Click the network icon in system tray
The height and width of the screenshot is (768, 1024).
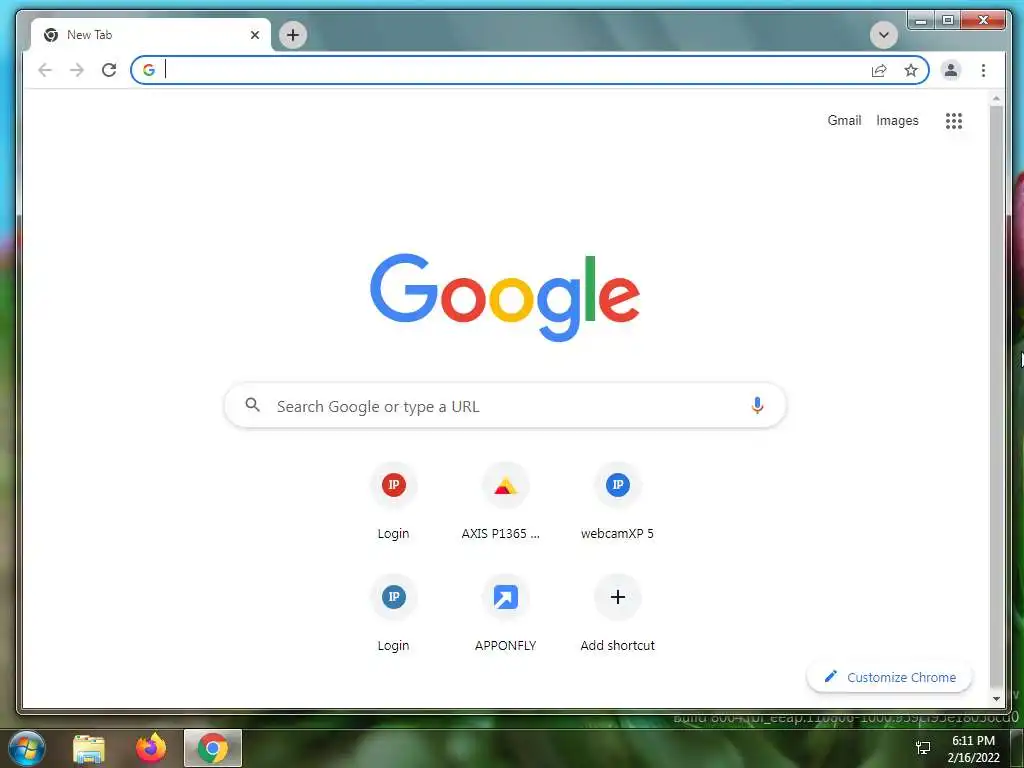tap(923, 748)
